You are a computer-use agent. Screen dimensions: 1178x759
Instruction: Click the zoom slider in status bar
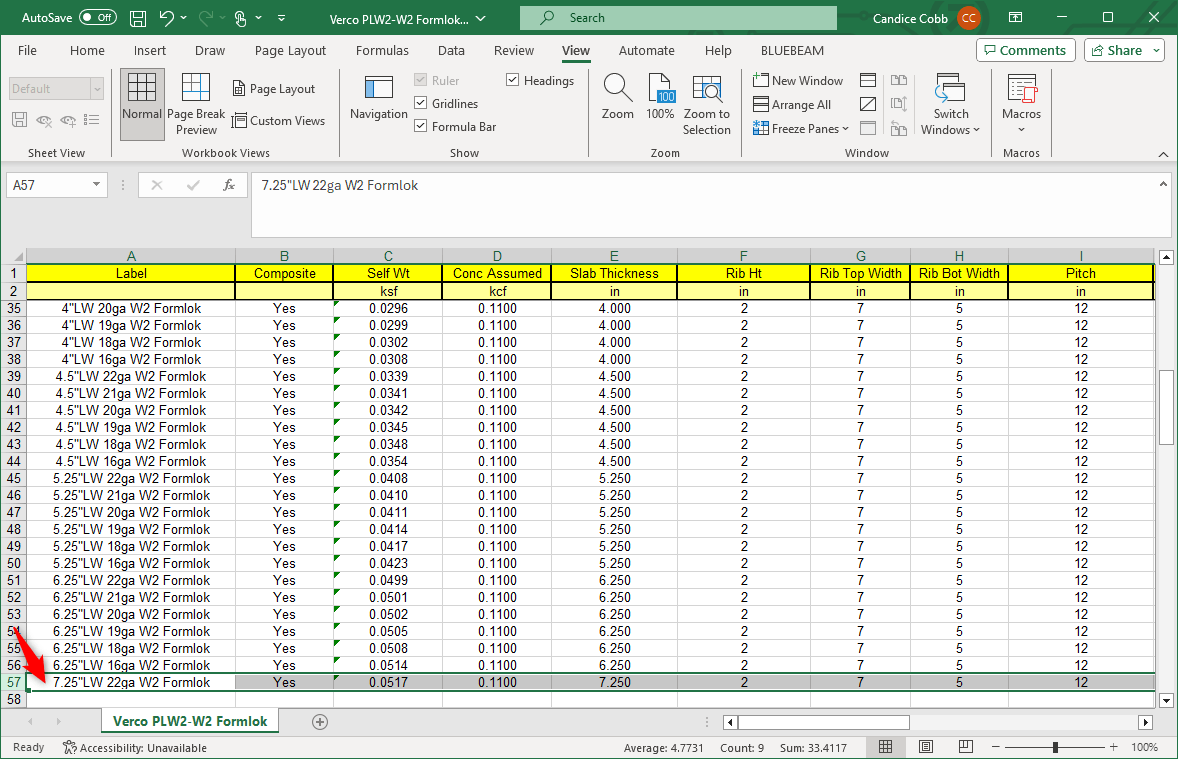coord(1056,747)
